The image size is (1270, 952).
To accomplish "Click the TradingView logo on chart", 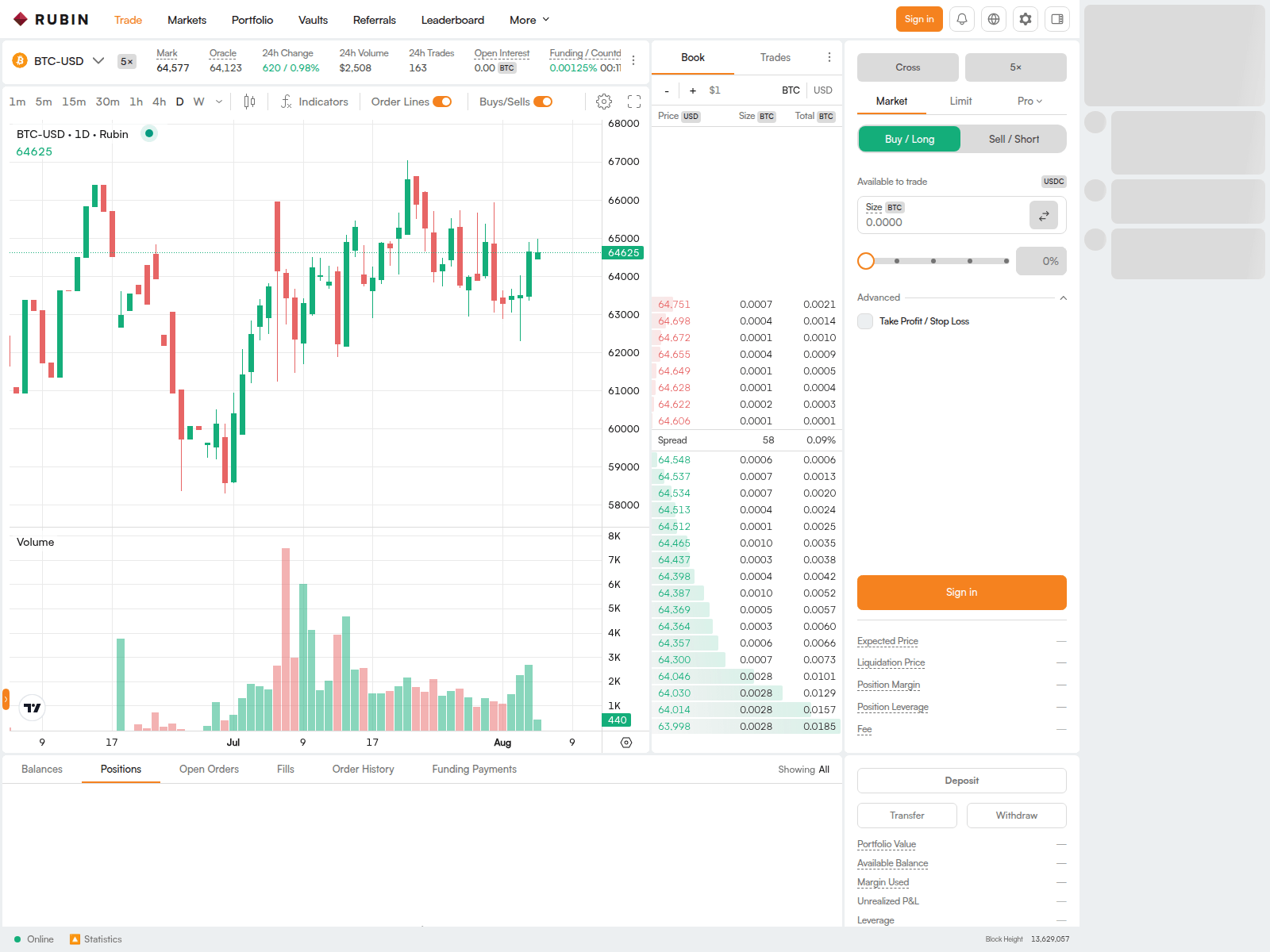I will click(x=33, y=708).
